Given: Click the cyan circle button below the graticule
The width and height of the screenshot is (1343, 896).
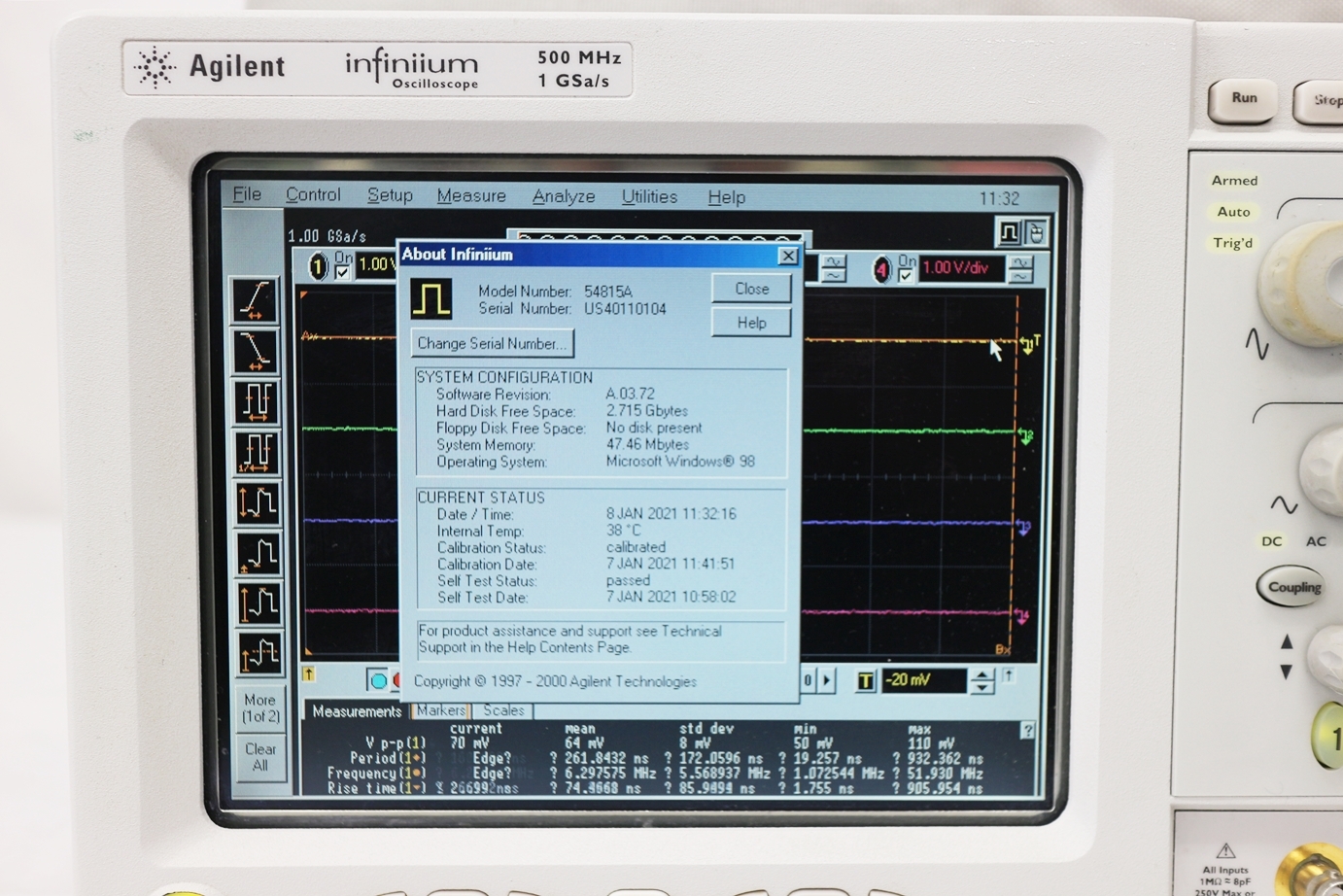Looking at the screenshot, I should coord(378,680).
